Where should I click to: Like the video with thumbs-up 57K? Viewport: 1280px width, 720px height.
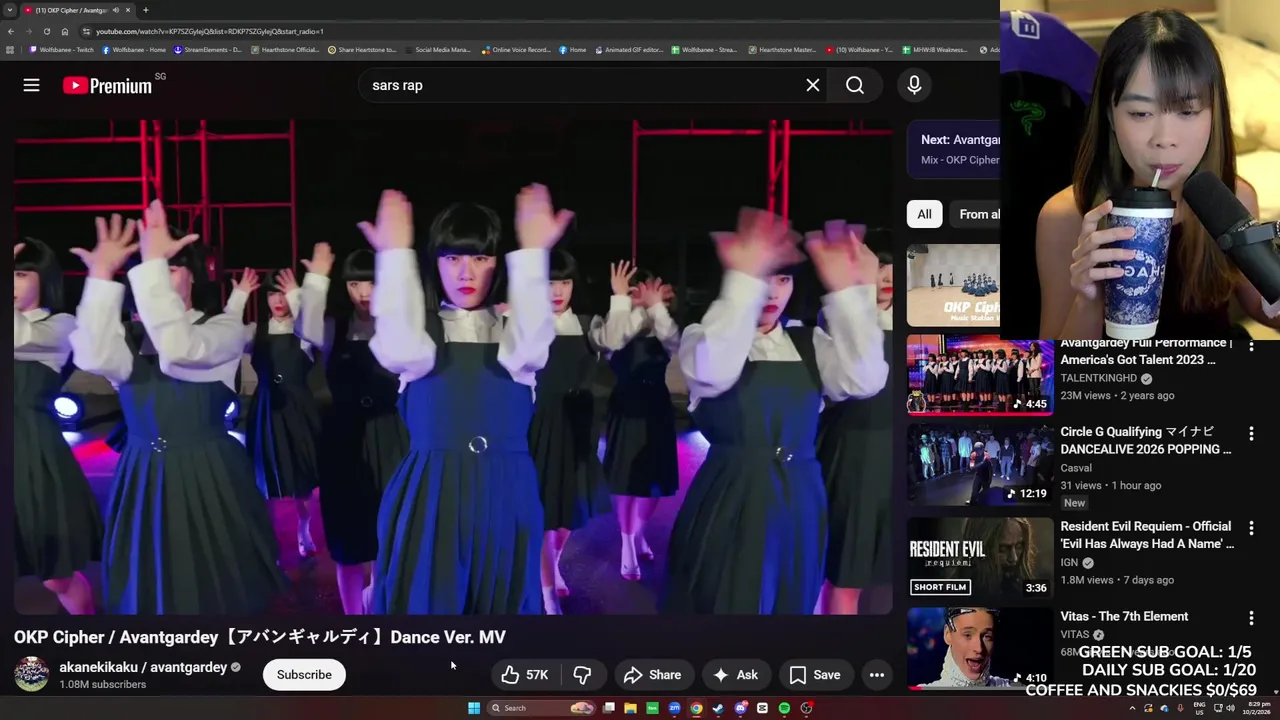click(x=526, y=675)
